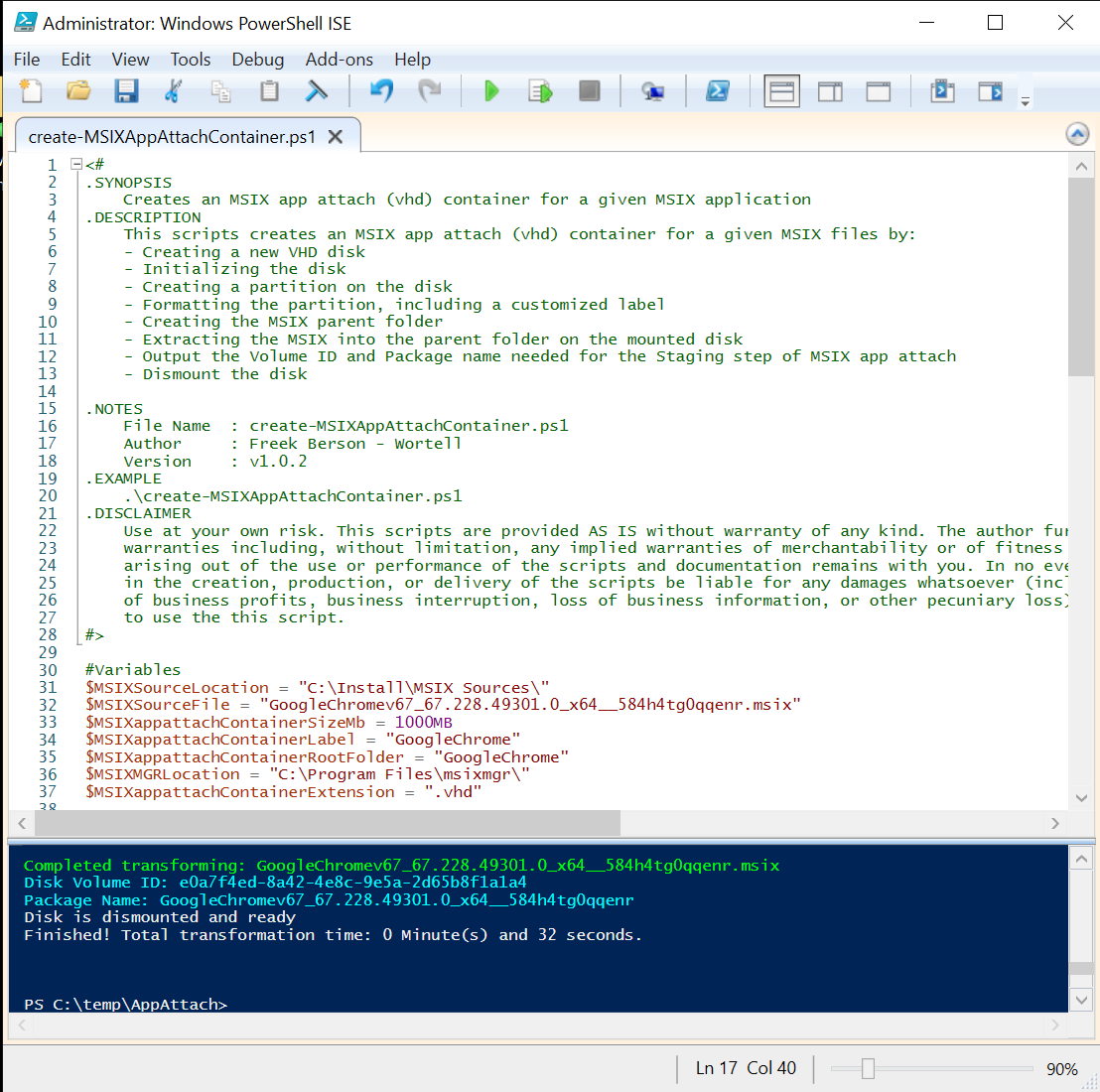Run selection toolbar icon
This screenshot has height=1092, width=1100.
540,91
